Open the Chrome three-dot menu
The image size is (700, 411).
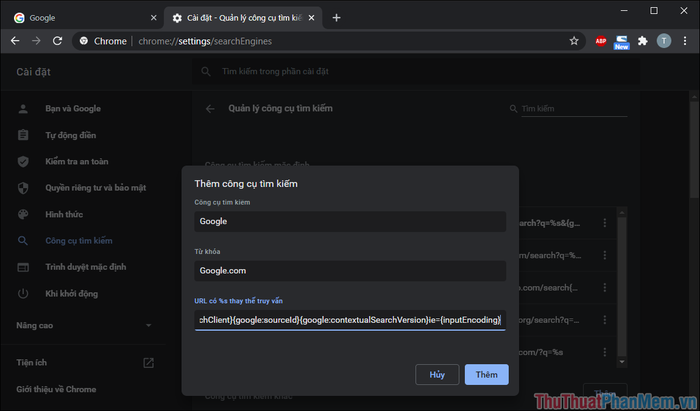[x=685, y=41]
